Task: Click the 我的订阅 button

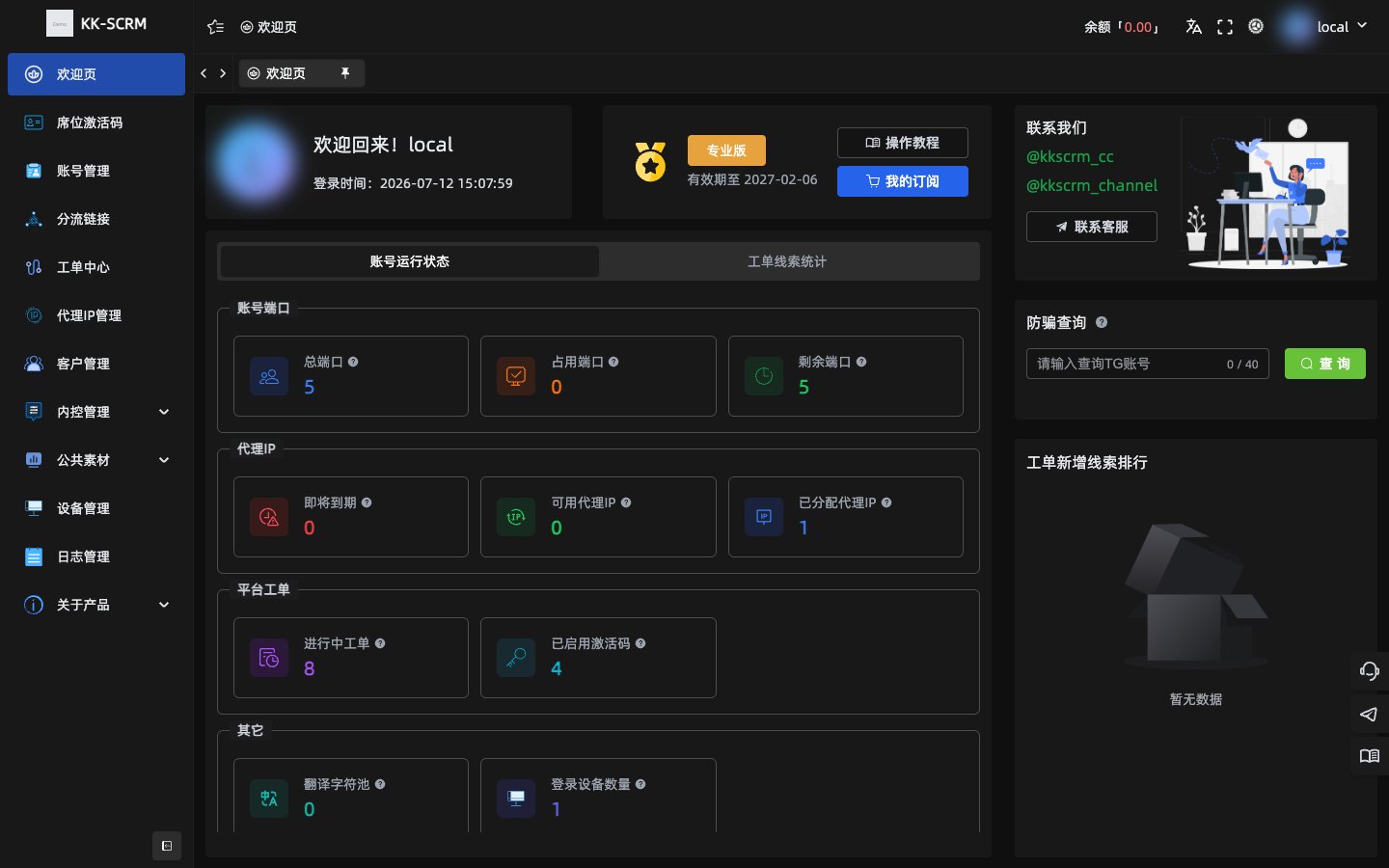Action: [903, 181]
